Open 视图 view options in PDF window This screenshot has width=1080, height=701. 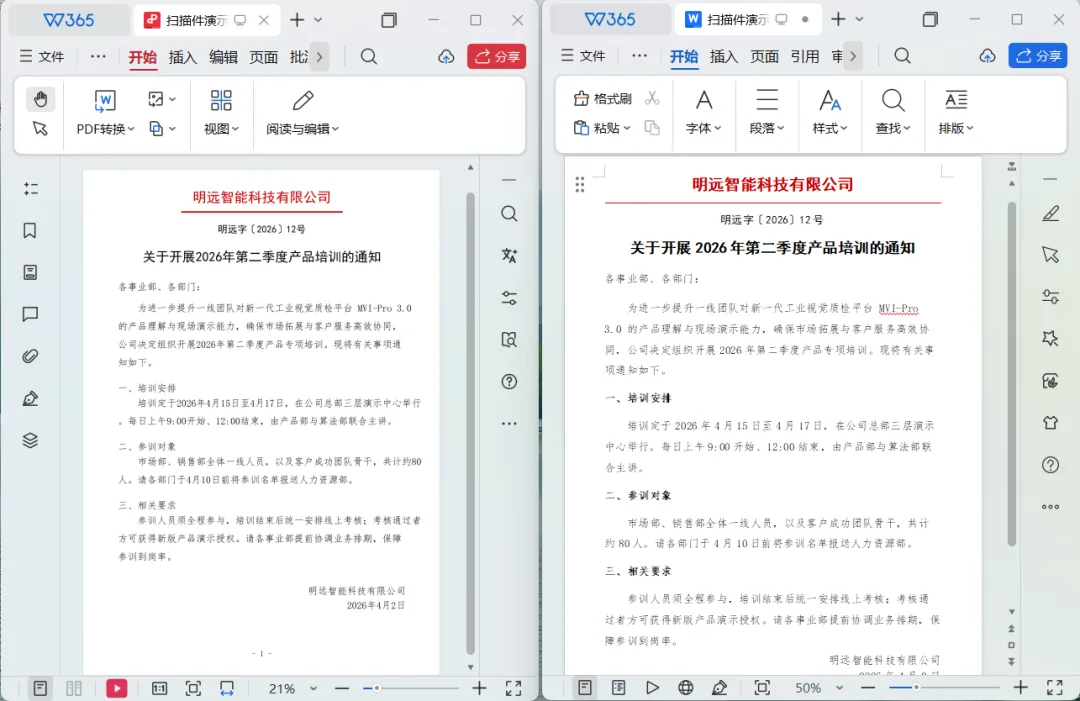point(221,112)
